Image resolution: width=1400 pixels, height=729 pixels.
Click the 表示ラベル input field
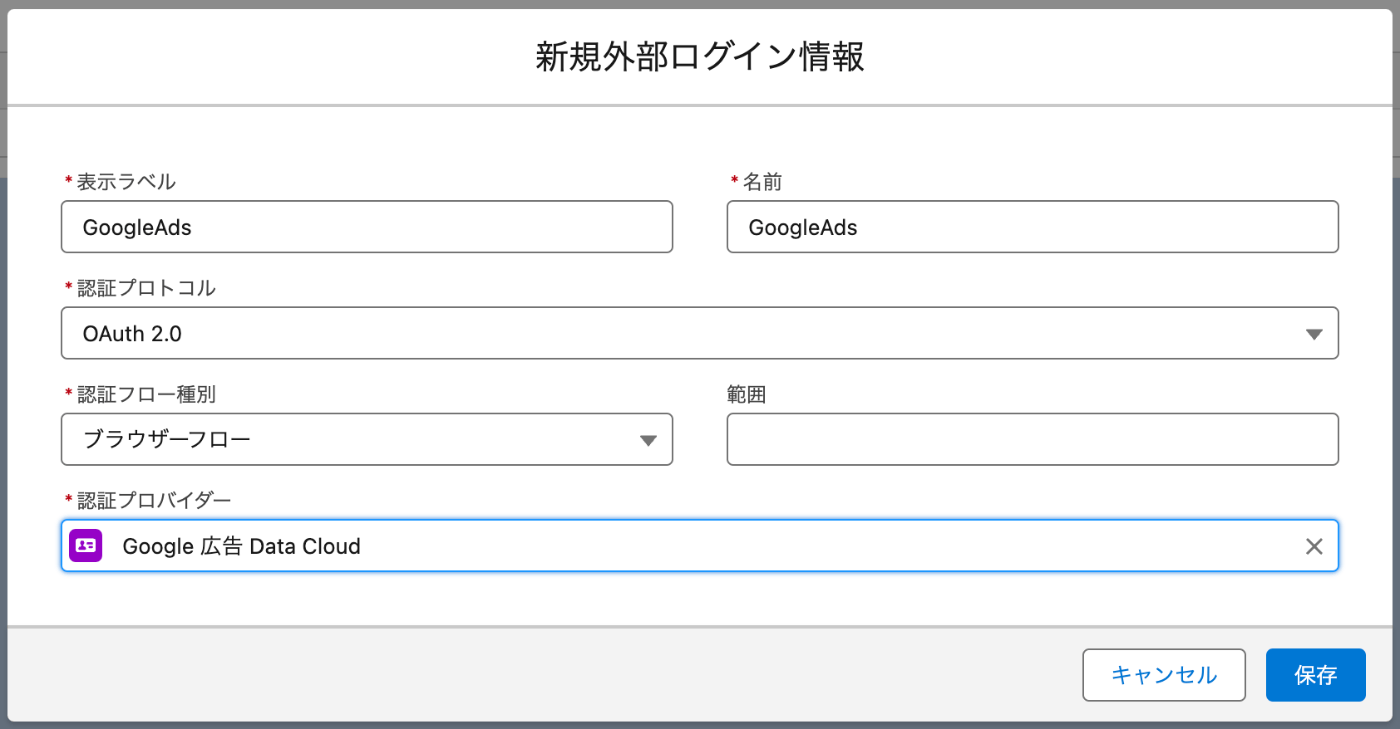pyautogui.click(x=367, y=227)
